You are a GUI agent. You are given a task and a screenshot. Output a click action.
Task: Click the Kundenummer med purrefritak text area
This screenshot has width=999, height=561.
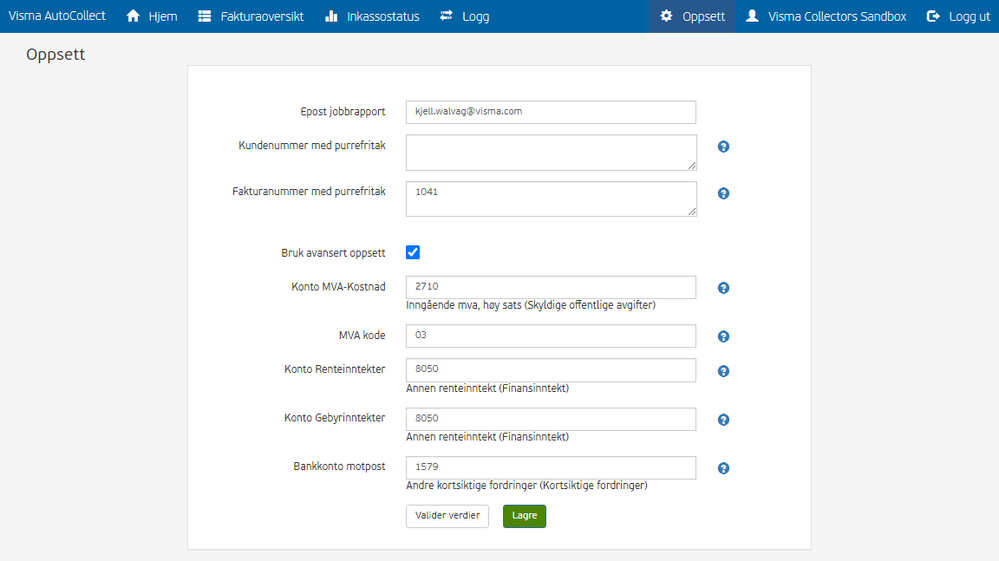point(551,152)
